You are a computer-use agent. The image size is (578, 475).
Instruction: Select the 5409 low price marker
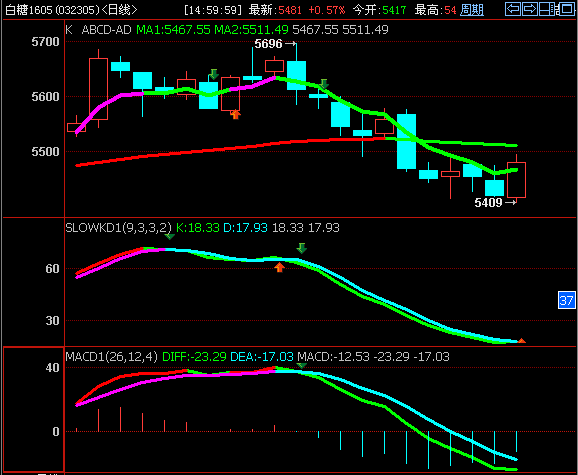pos(495,202)
